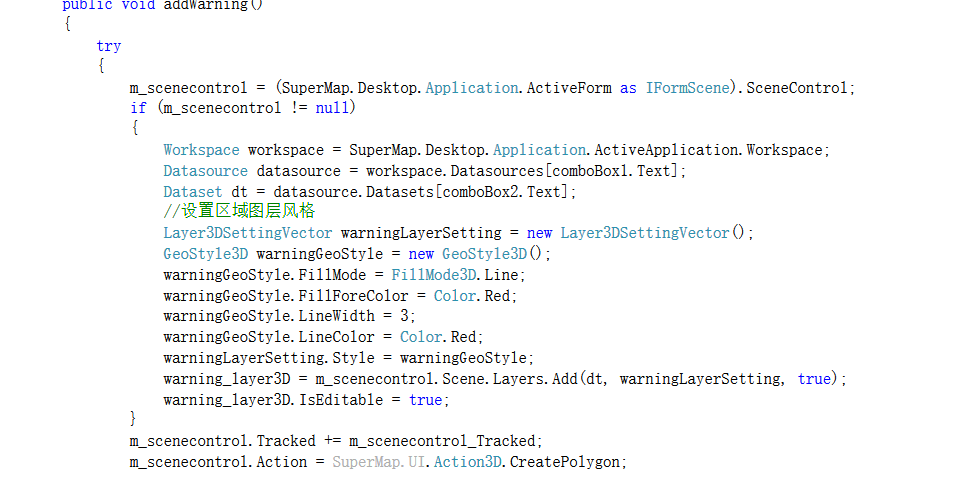Click 'SceneControl' property at line end
The height and width of the screenshot is (503, 970).
coord(797,88)
